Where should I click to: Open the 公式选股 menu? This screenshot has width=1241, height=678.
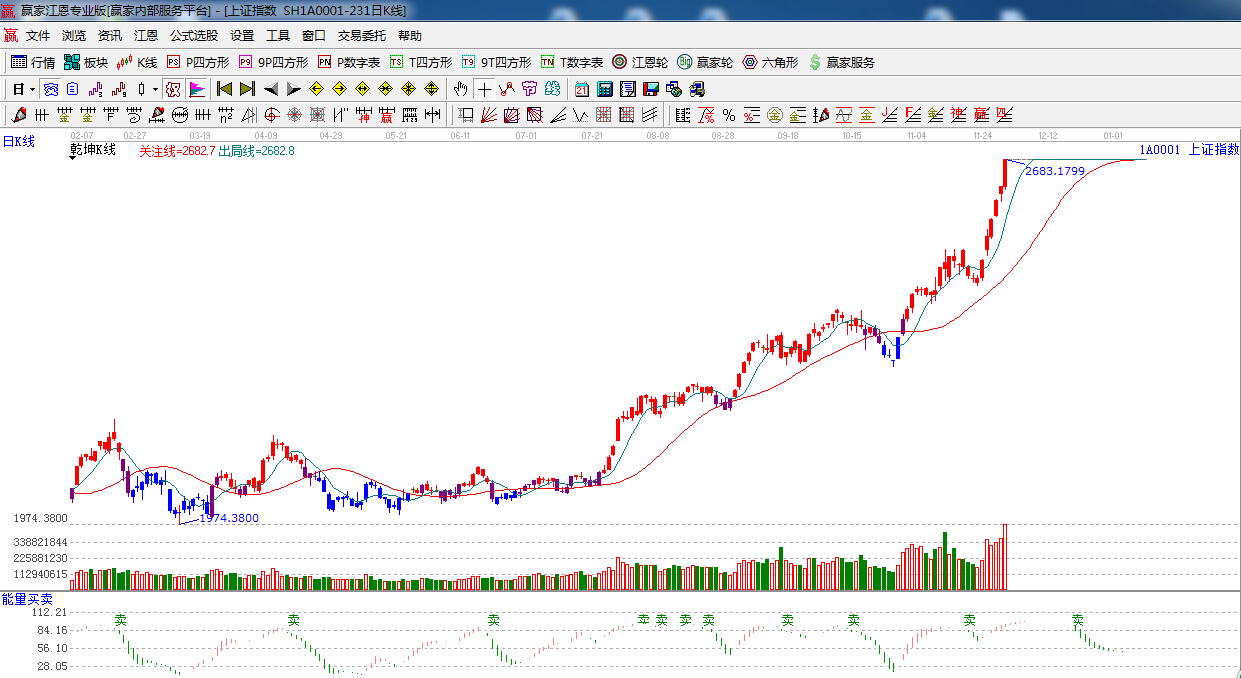tap(193, 36)
